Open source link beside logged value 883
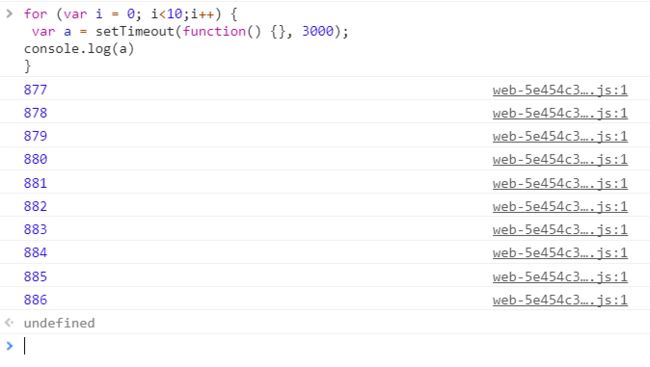650x367 pixels. coord(560,230)
